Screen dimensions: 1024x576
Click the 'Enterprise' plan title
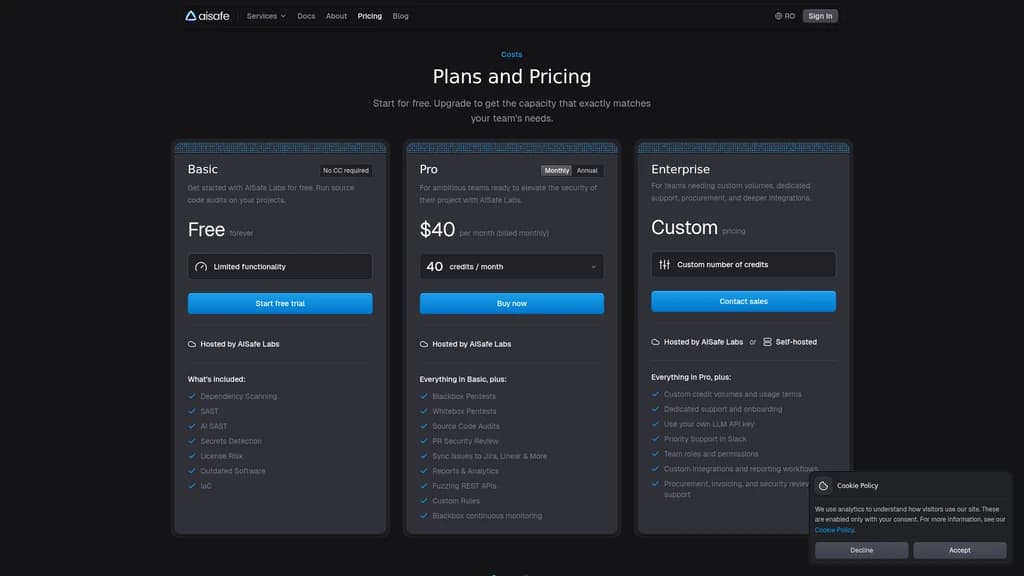tap(680, 169)
